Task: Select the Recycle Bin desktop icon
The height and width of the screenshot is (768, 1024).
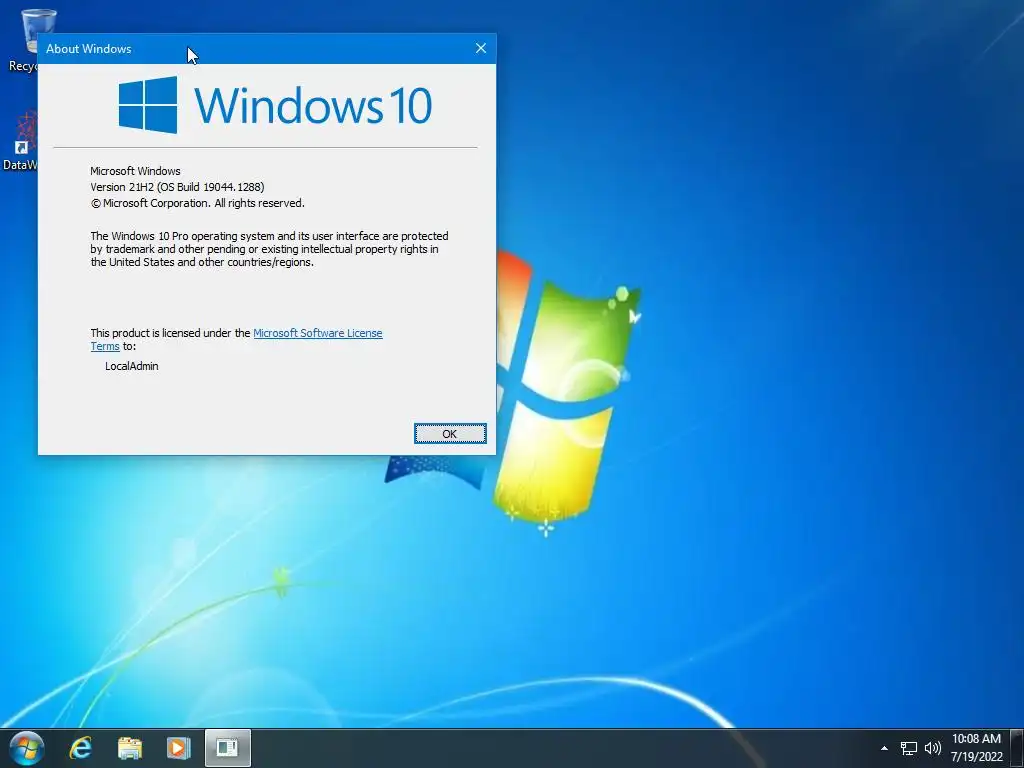Action: tap(24, 40)
